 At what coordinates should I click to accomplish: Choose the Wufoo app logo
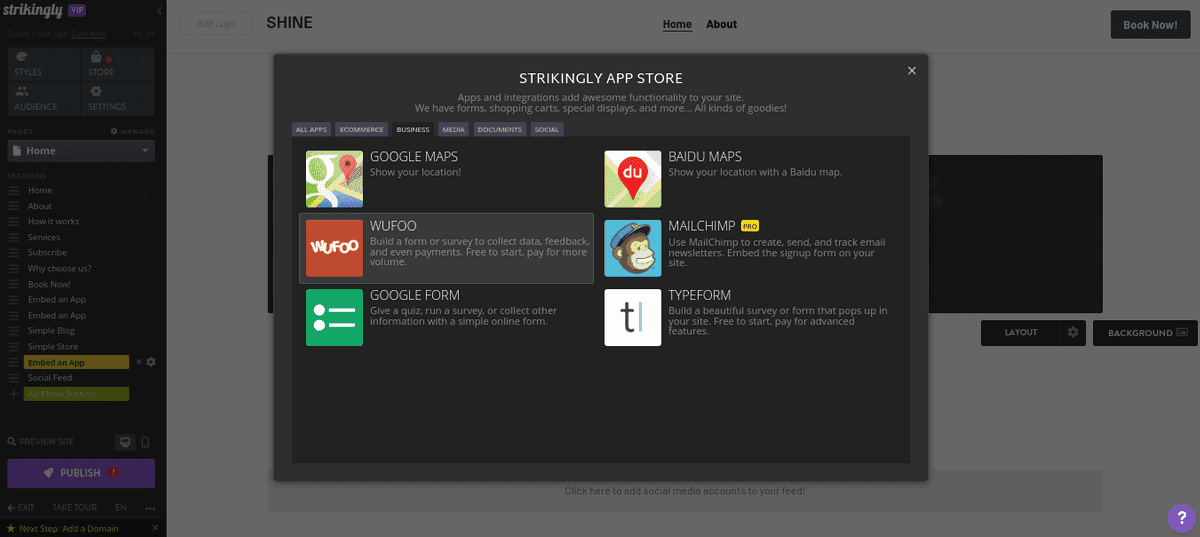click(334, 248)
